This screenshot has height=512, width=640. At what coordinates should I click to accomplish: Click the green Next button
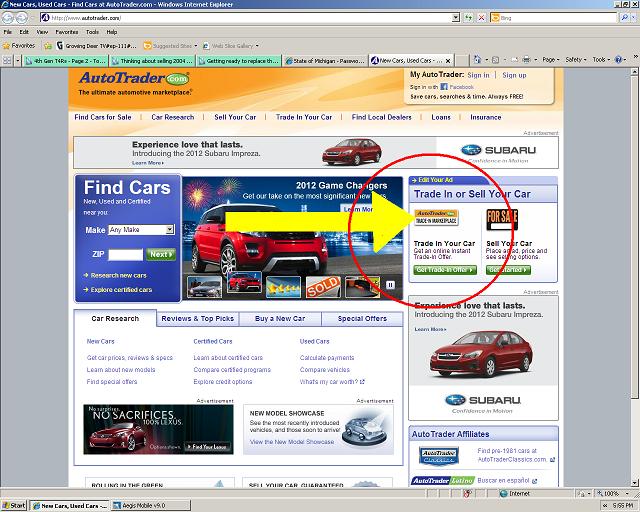click(161, 254)
